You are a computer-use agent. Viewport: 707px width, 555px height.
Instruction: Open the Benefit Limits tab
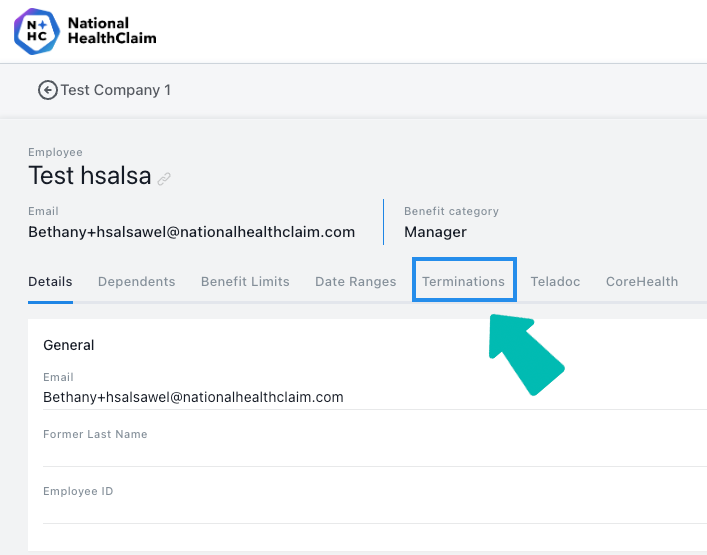pyautogui.click(x=245, y=282)
